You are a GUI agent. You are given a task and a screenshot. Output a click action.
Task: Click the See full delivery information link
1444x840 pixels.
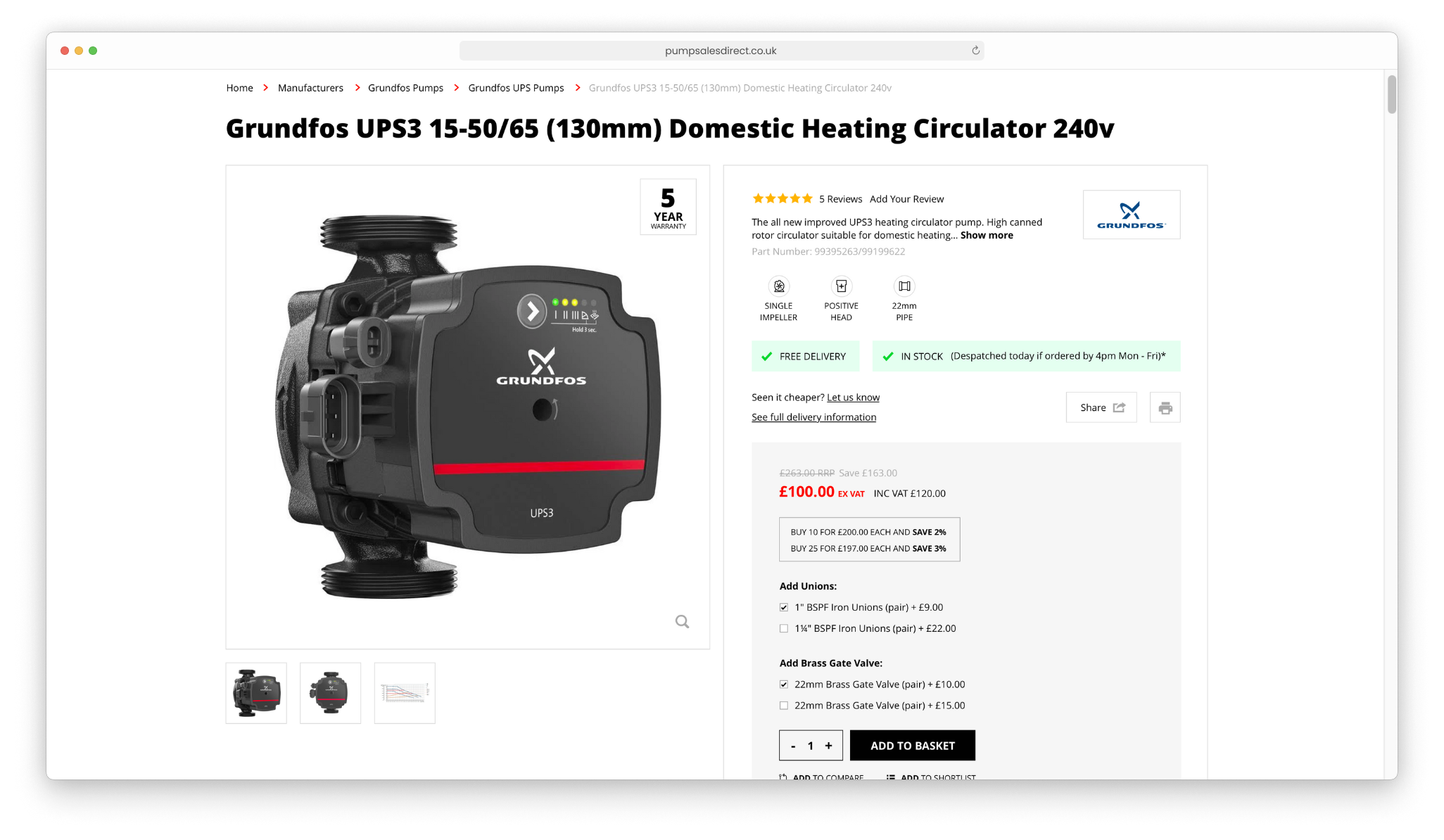815,416
